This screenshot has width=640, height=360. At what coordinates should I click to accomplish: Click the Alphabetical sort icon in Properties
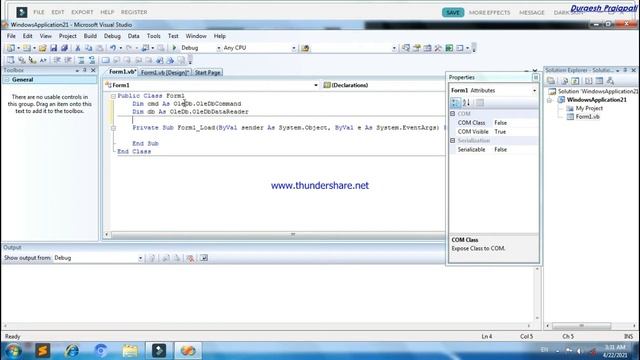(x=467, y=102)
